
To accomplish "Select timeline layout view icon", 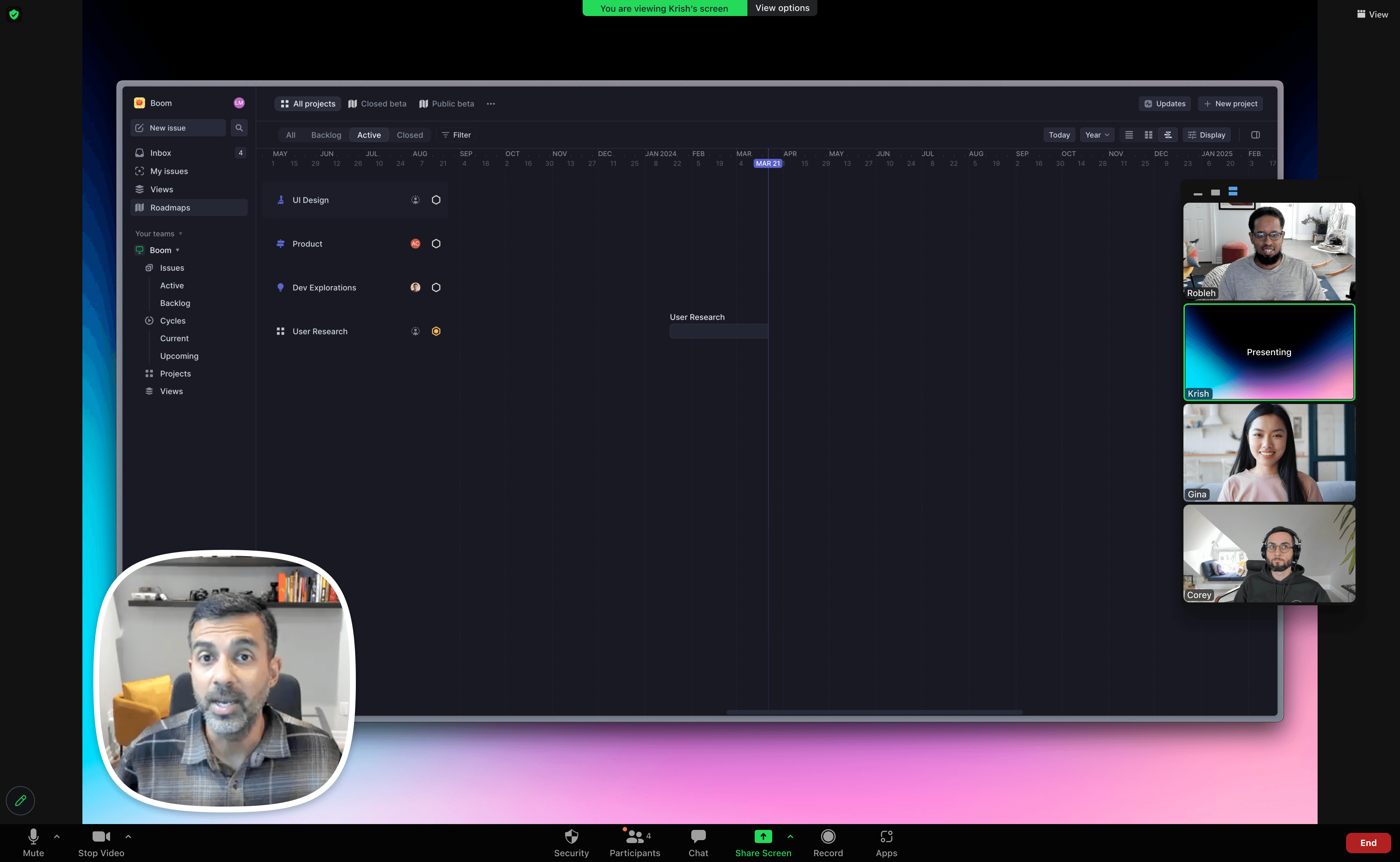I will click(x=1168, y=135).
